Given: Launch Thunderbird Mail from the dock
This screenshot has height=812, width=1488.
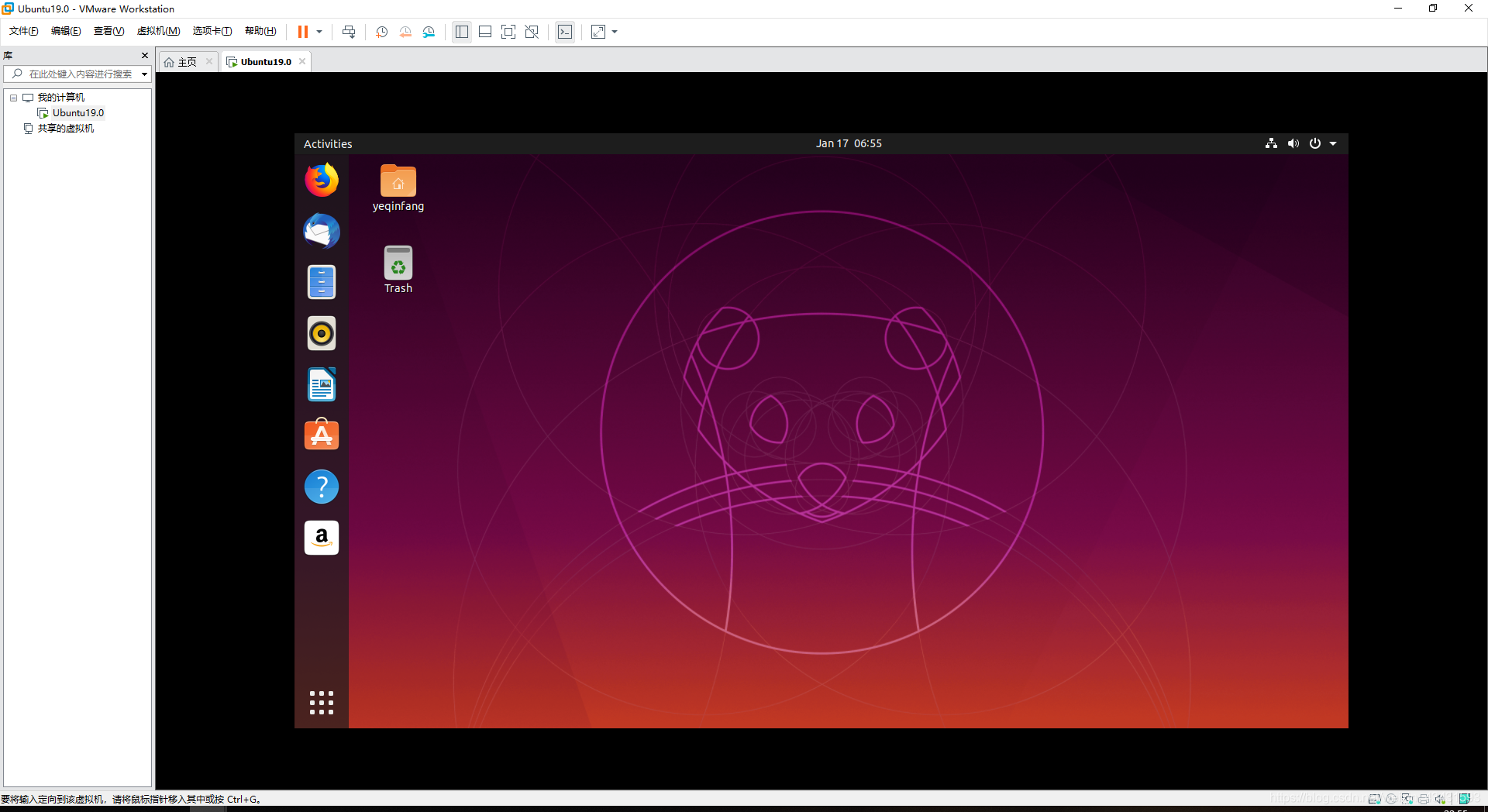Looking at the screenshot, I should (x=322, y=231).
